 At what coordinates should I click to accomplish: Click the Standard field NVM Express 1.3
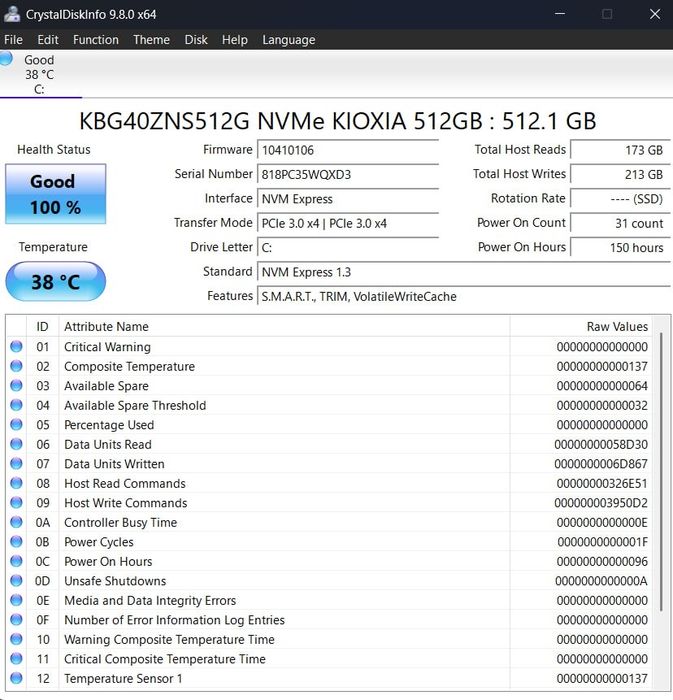click(464, 272)
